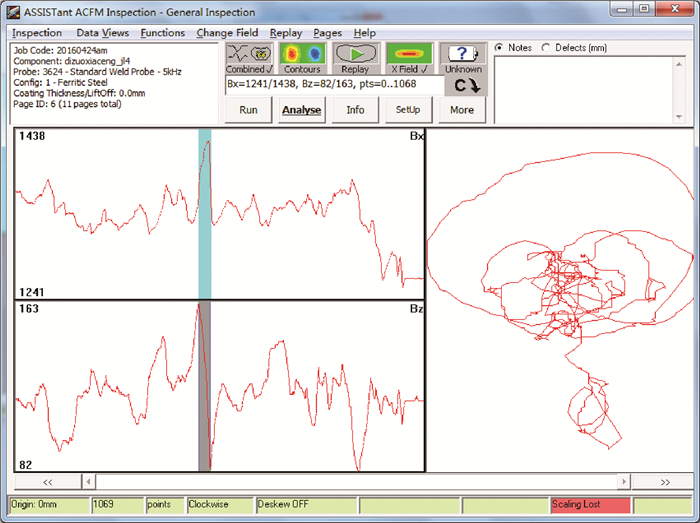Open the Data Views menu

(102, 33)
